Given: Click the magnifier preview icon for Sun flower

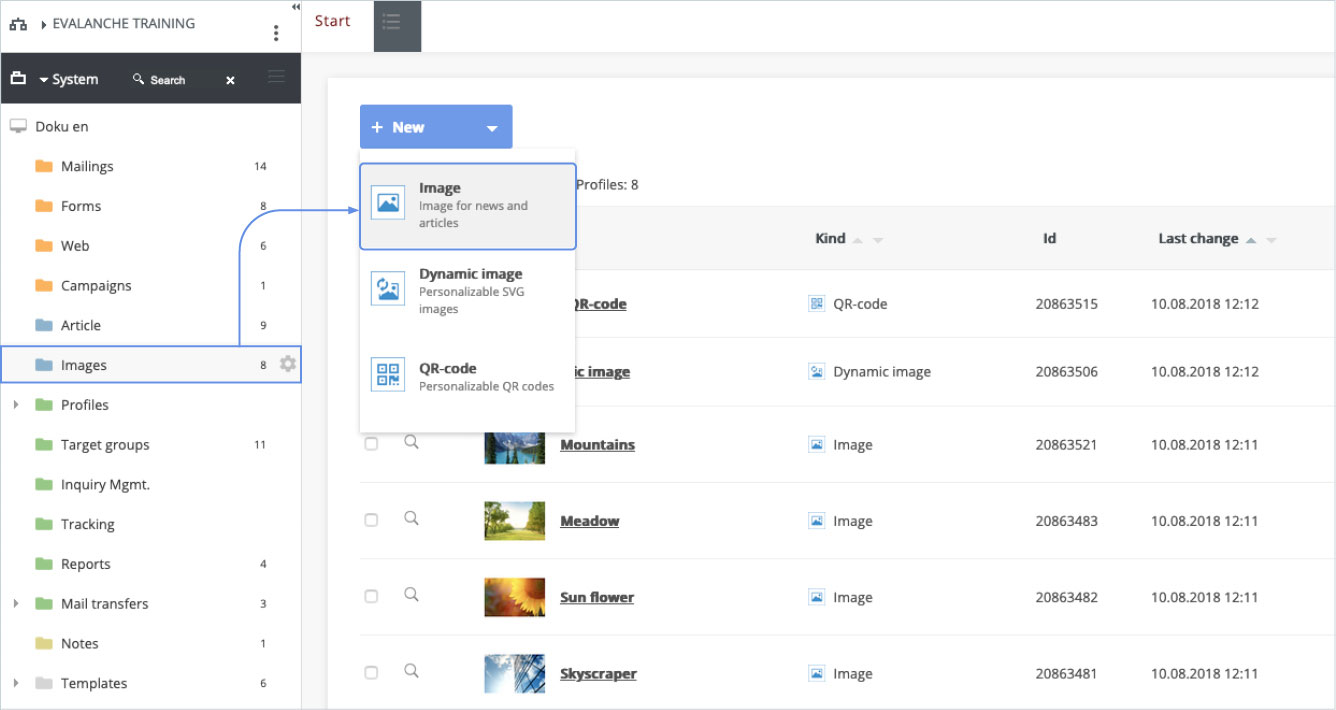Looking at the screenshot, I should 411,594.
